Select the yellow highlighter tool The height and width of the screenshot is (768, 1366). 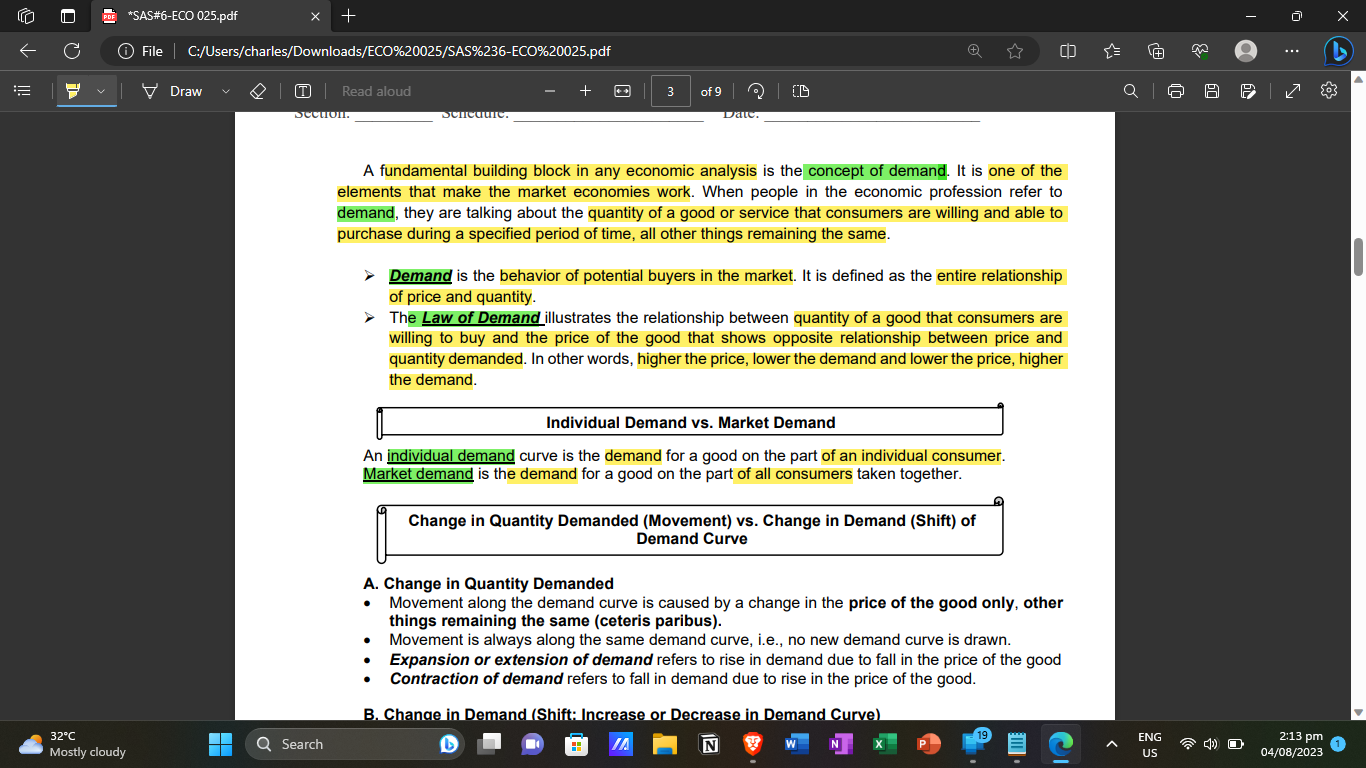pos(73,91)
